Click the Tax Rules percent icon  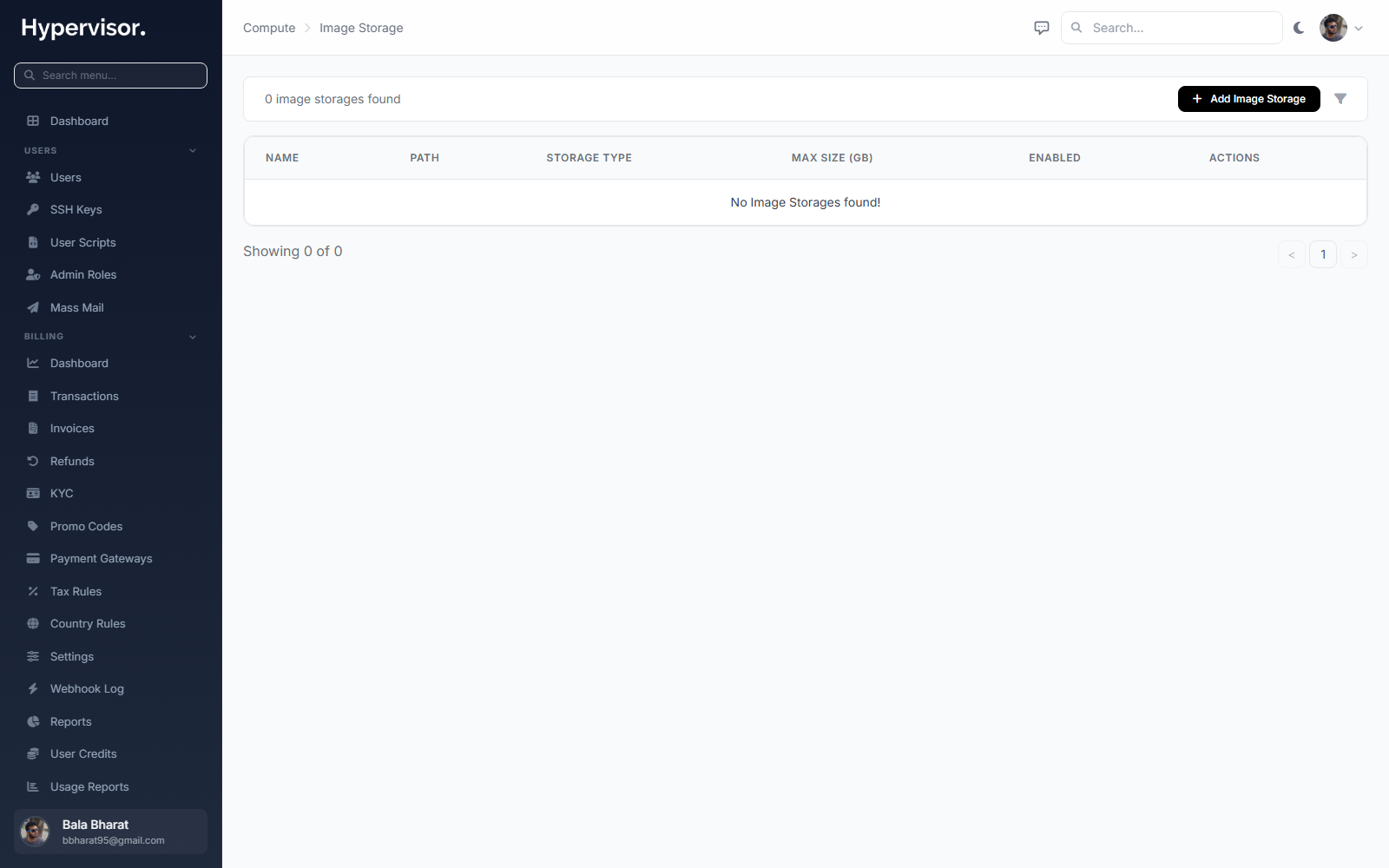[x=33, y=591]
